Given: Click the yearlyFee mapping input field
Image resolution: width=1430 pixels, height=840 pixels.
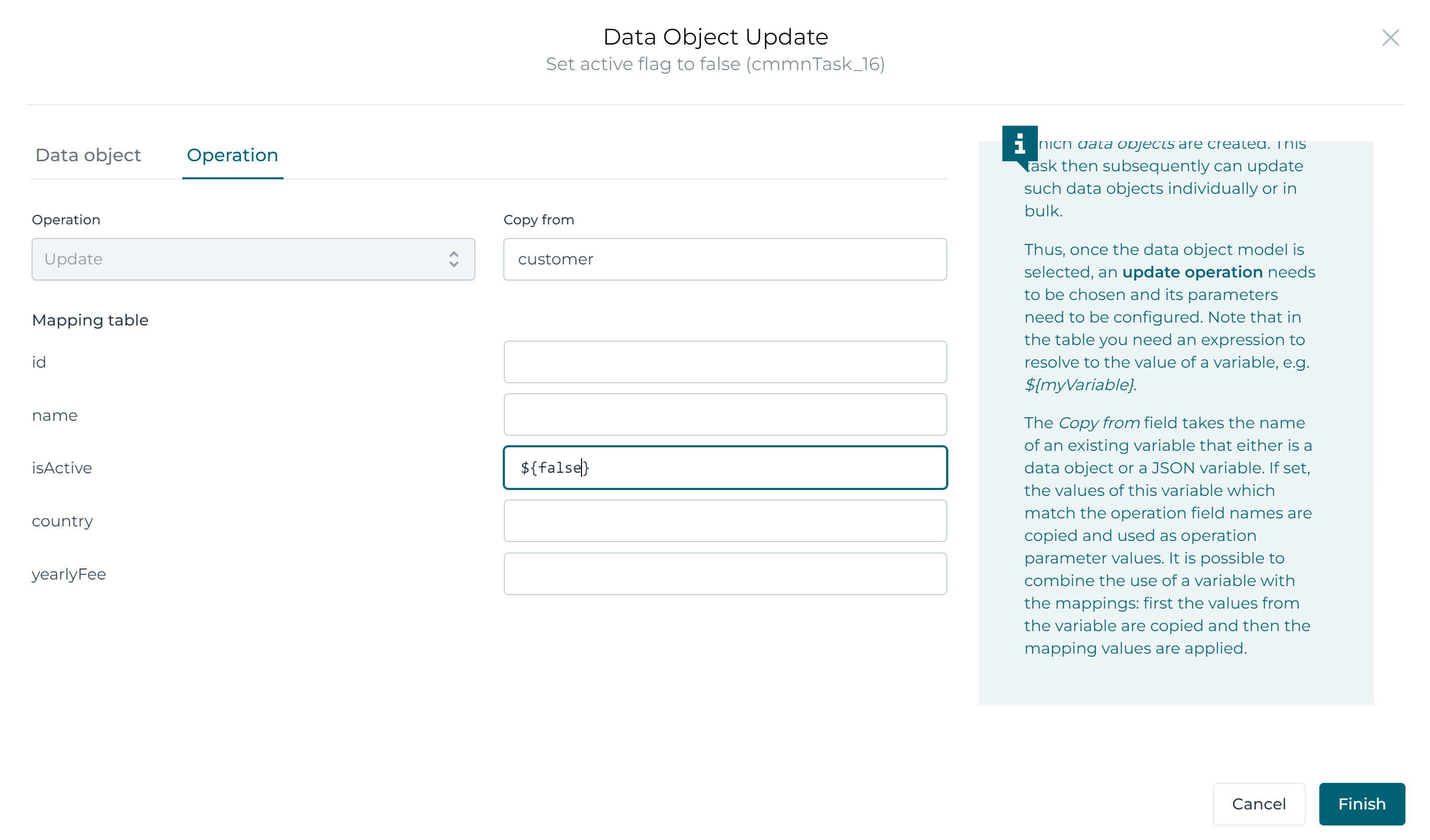Looking at the screenshot, I should [x=725, y=573].
